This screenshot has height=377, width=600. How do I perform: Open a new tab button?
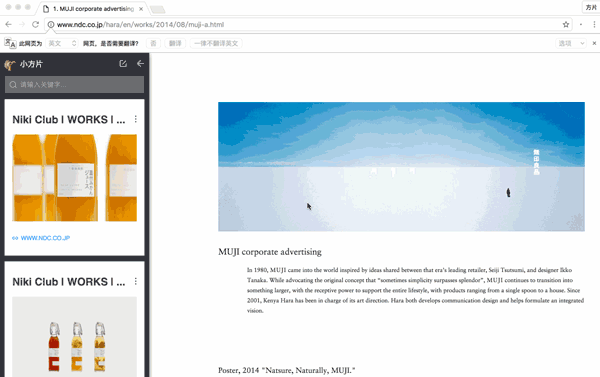click(158, 10)
